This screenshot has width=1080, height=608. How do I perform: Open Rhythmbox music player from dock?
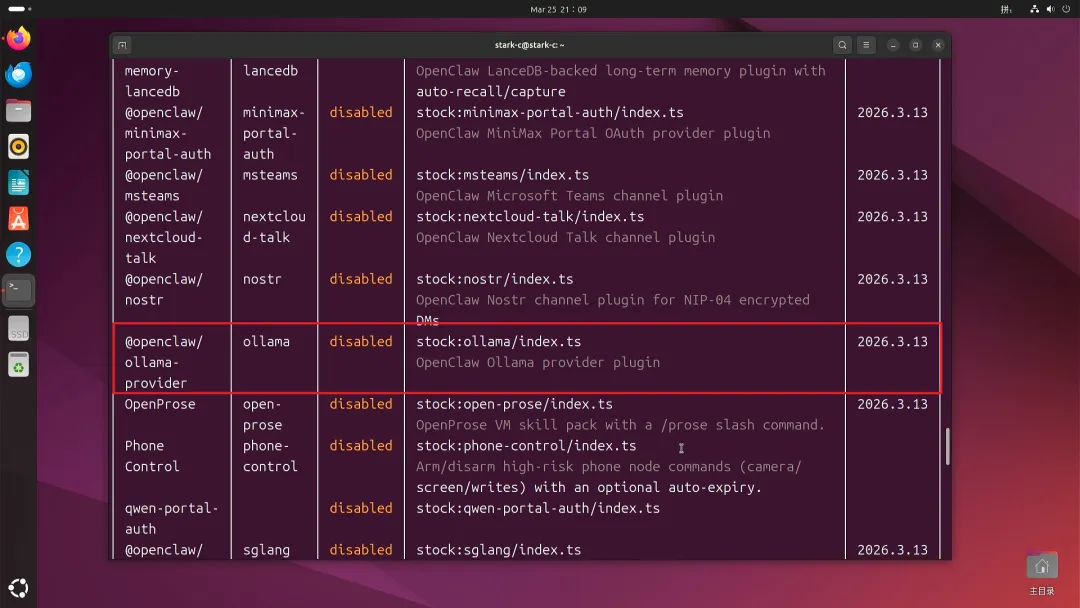coord(19,147)
